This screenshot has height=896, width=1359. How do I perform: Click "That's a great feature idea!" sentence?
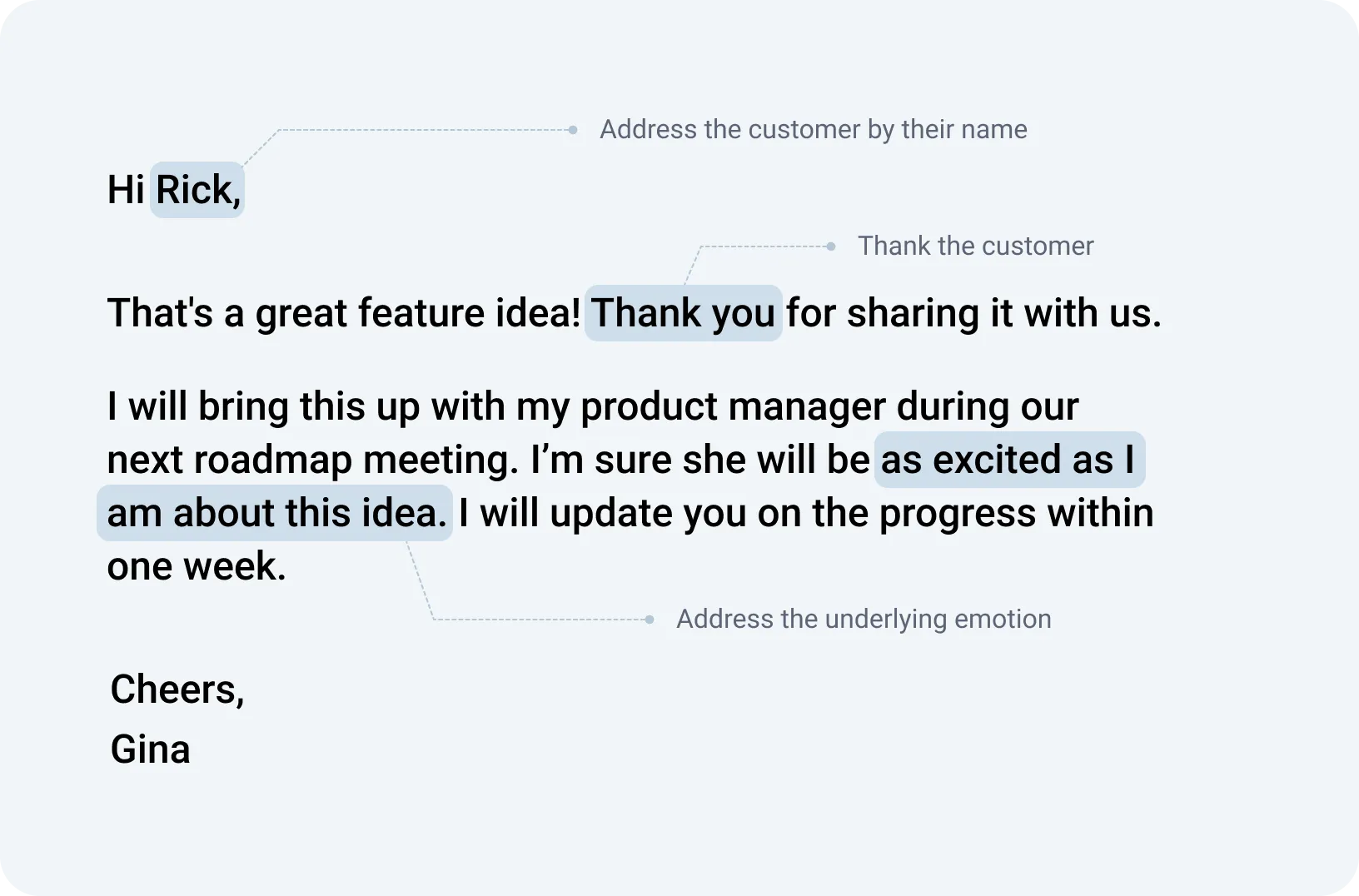point(344,313)
